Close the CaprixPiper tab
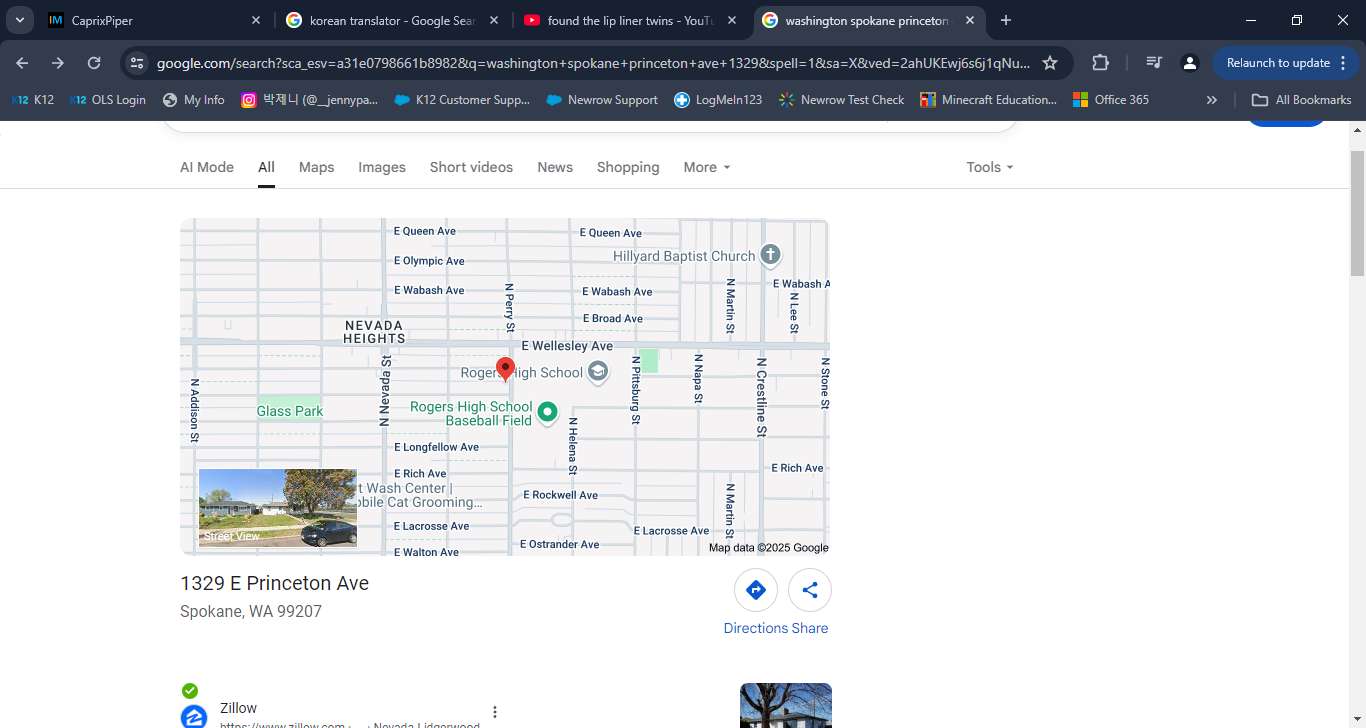Image resolution: width=1366 pixels, height=728 pixels. [x=256, y=20]
